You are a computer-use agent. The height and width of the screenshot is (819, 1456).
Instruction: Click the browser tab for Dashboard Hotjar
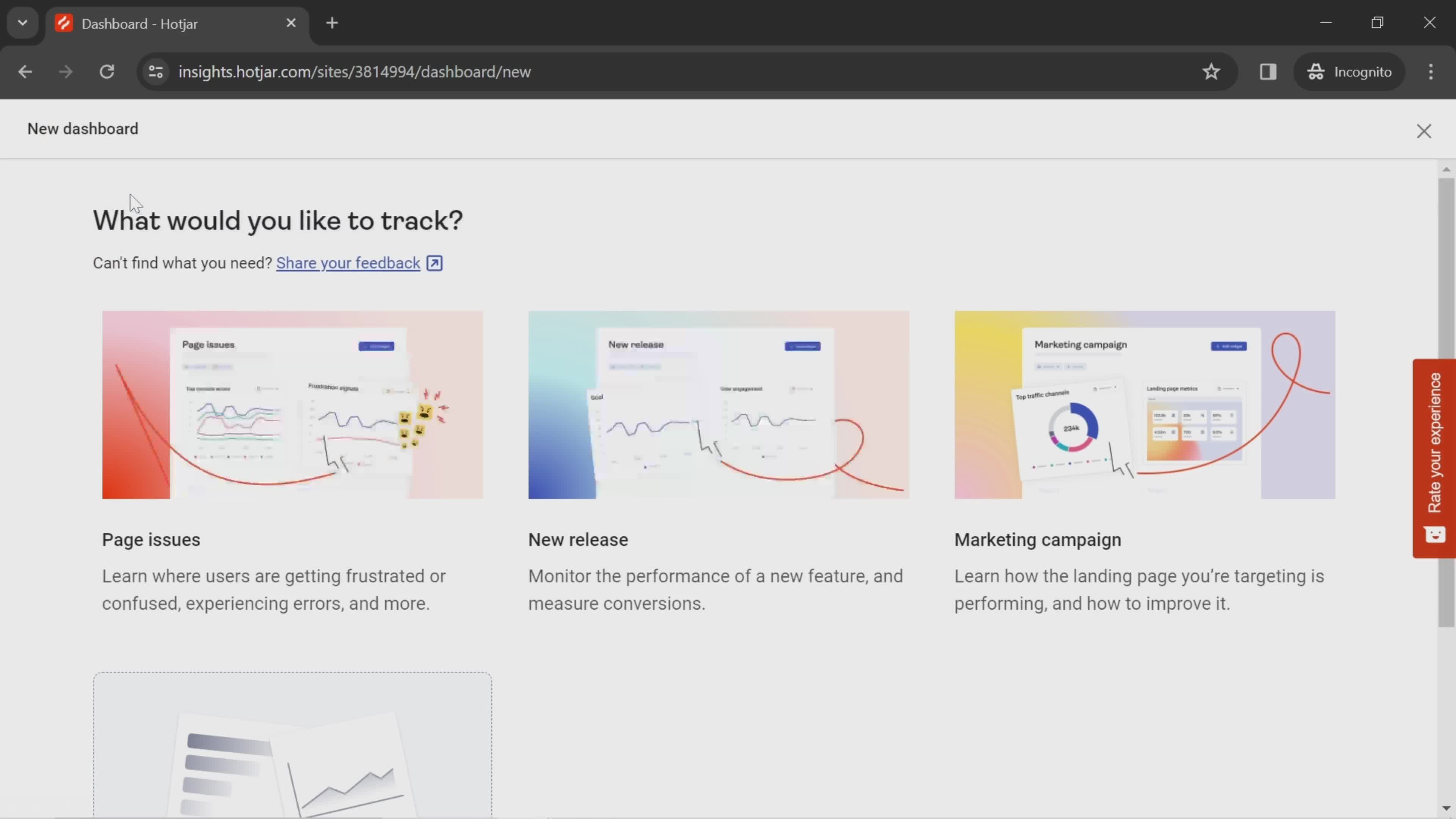pyautogui.click(x=175, y=23)
